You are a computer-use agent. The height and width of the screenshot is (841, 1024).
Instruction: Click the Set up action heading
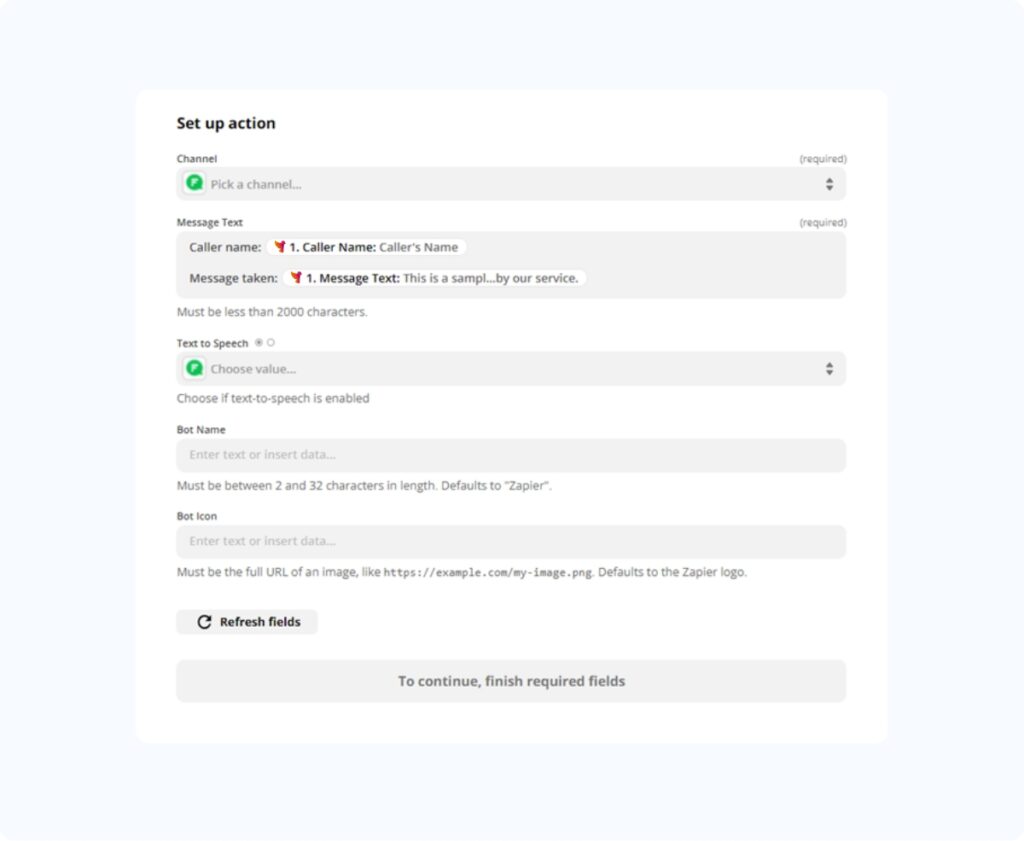click(225, 123)
